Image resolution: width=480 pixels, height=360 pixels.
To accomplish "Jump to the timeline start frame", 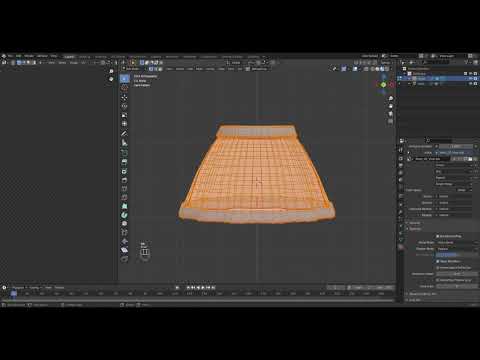I will point(188,288).
